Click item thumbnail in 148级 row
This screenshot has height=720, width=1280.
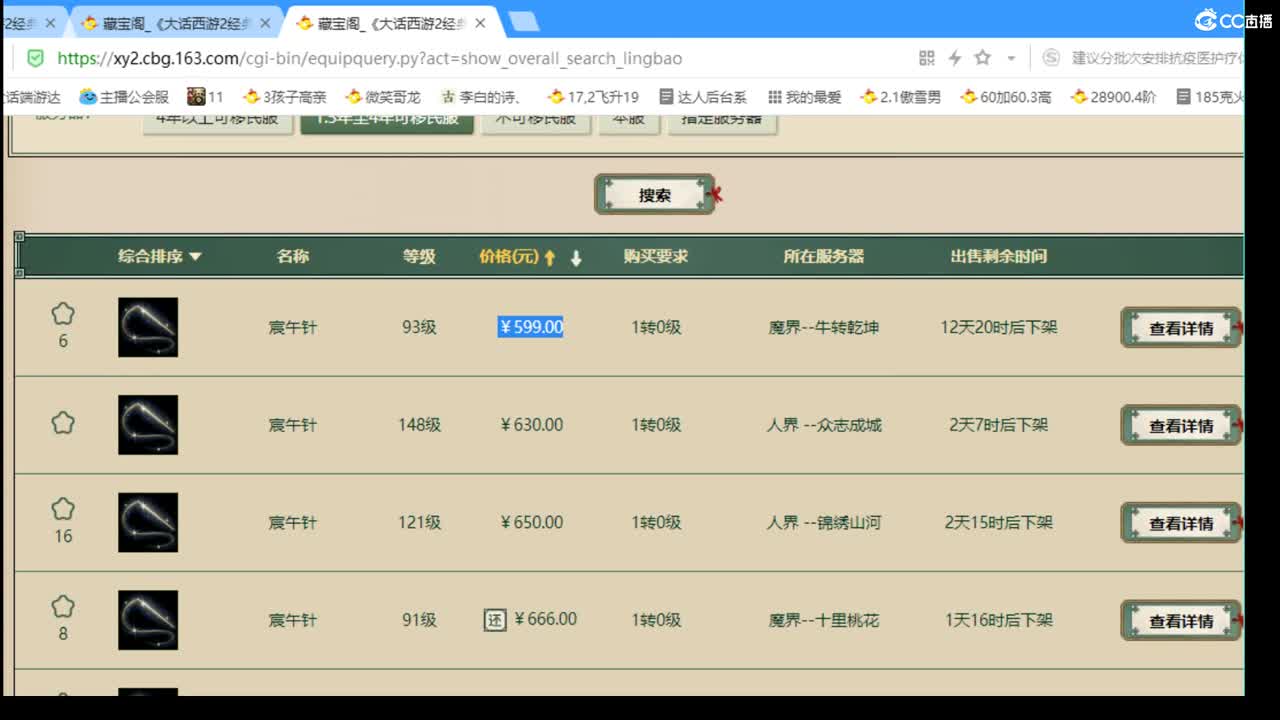pyautogui.click(x=148, y=425)
